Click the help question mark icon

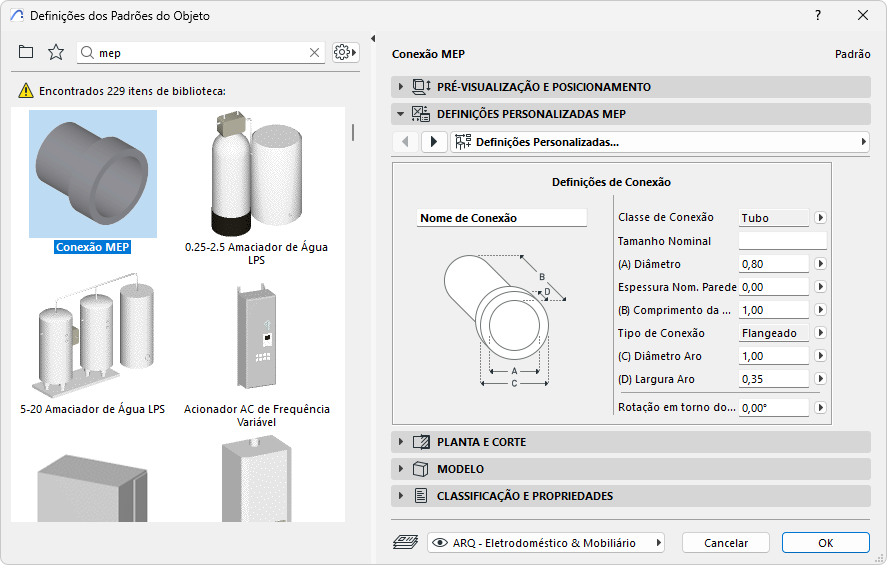coord(818,15)
